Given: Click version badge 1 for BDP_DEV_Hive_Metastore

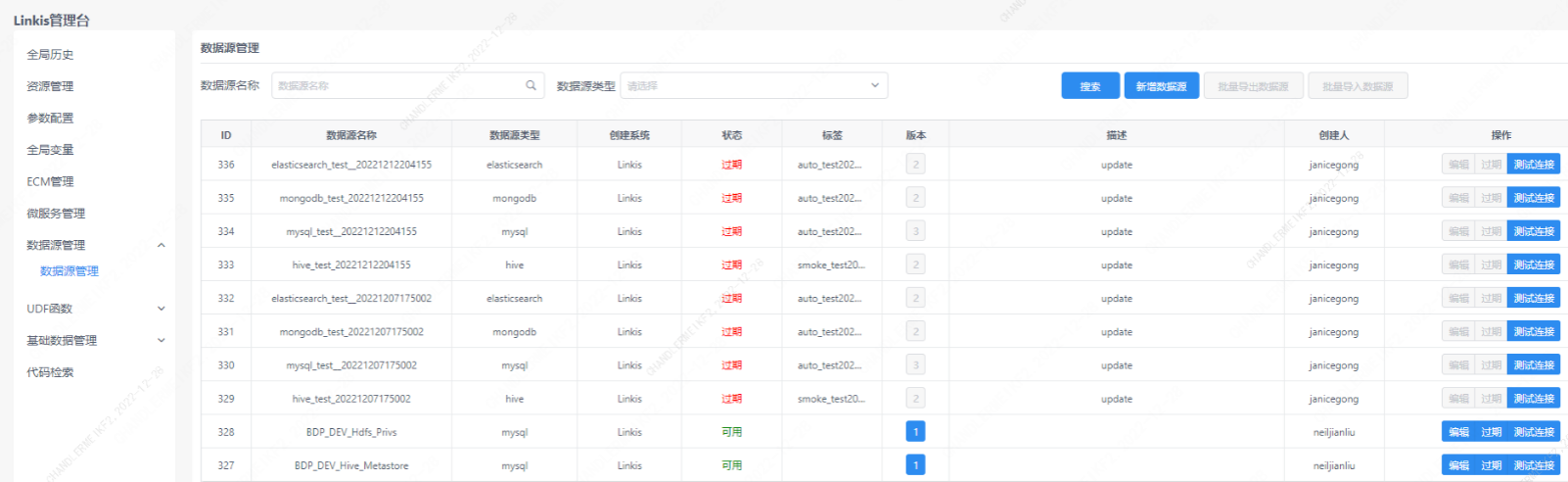Looking at the screenshot, I should [915, 465].
